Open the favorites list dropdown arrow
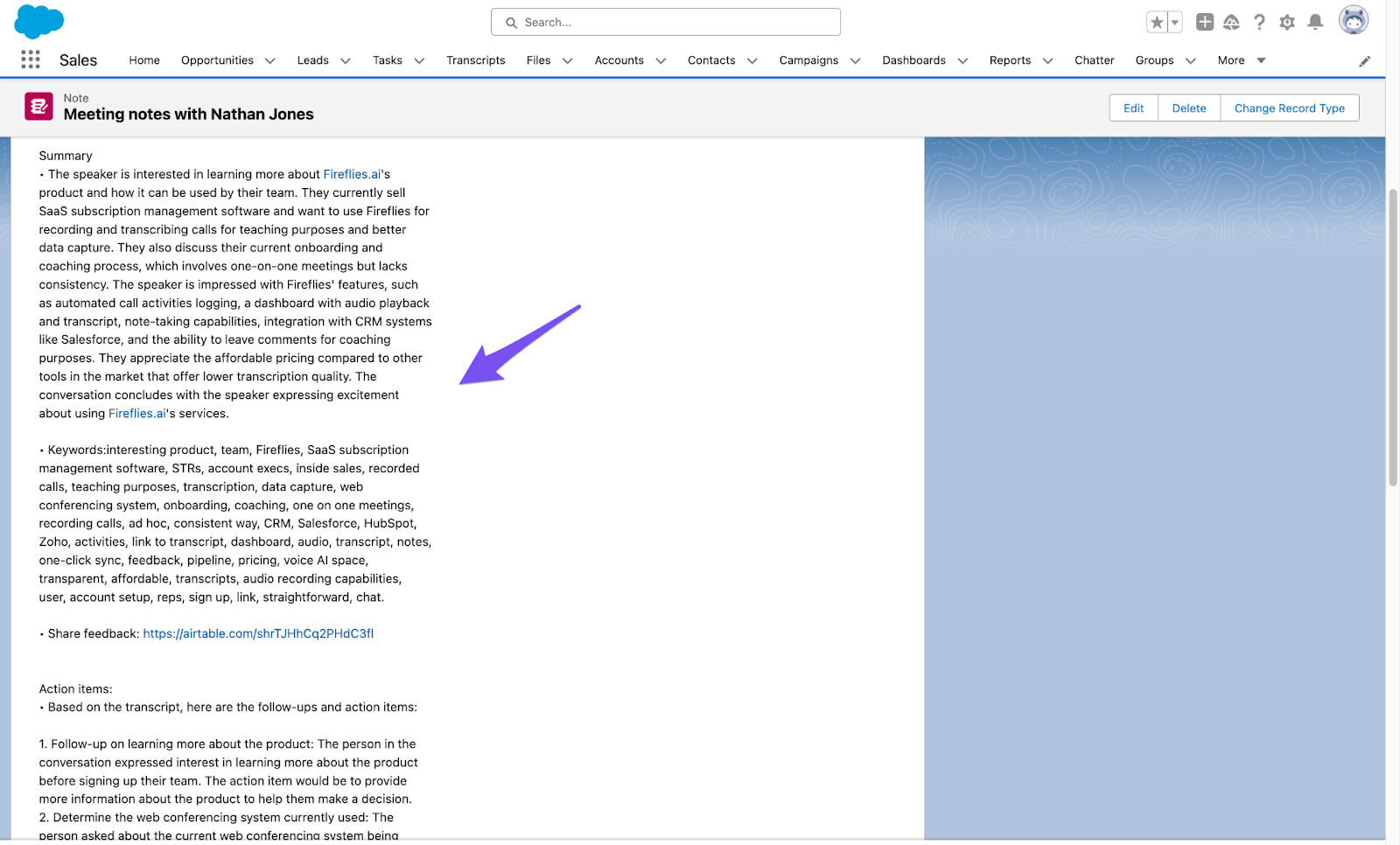Screen dimensions: 1400x845 1175,23
